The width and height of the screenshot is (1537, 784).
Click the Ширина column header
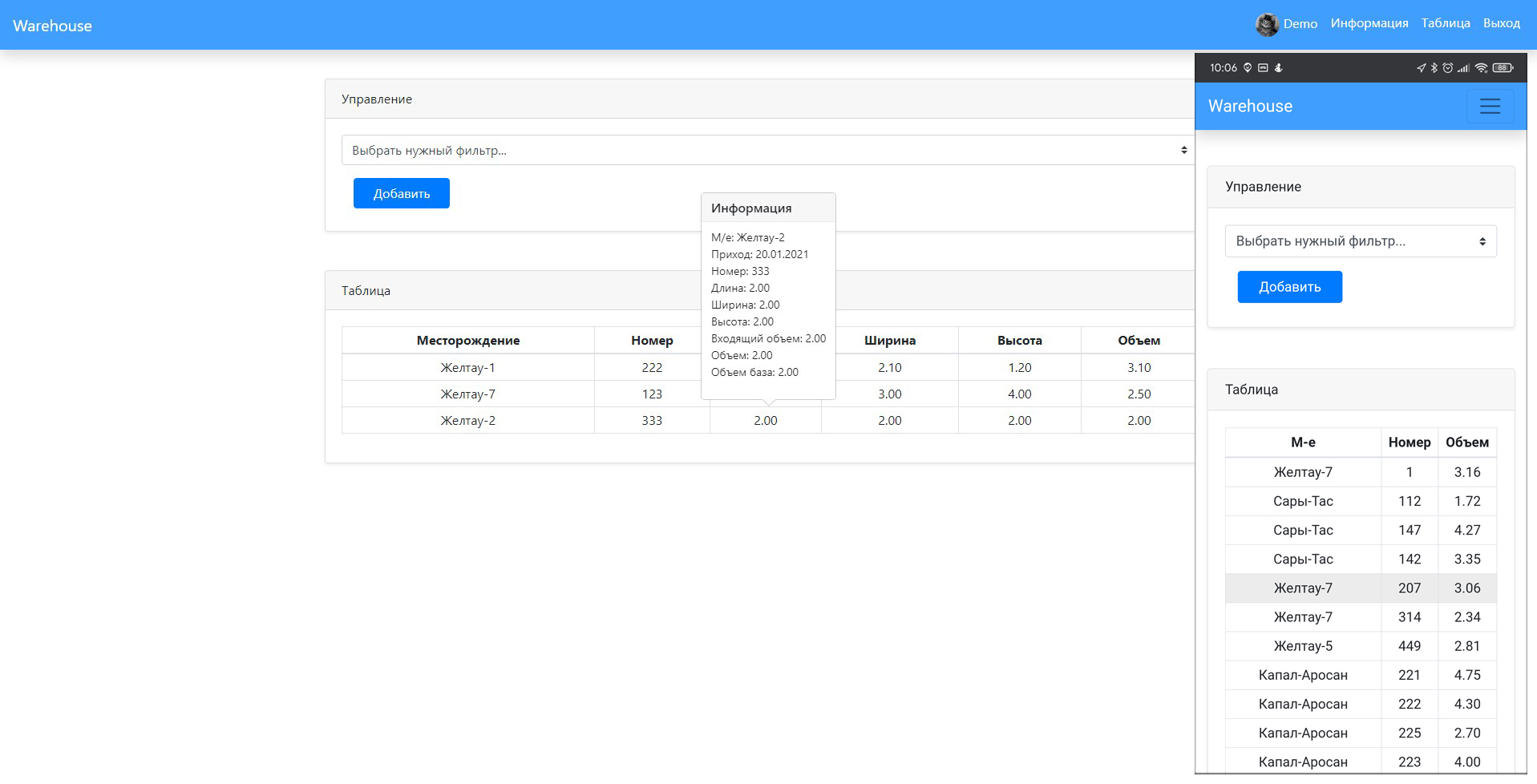tap(890, 341)
